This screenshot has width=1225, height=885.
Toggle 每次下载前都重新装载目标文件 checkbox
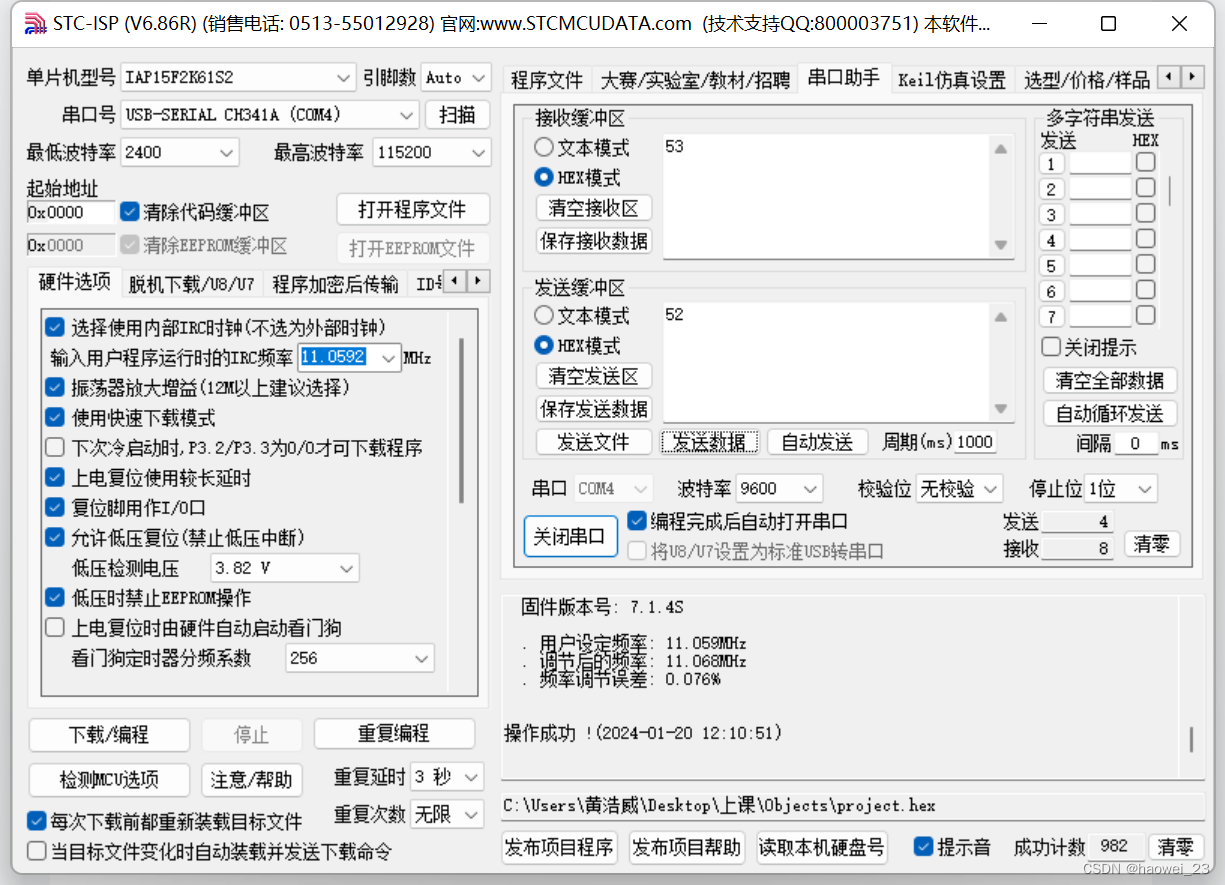coord(37,821)
